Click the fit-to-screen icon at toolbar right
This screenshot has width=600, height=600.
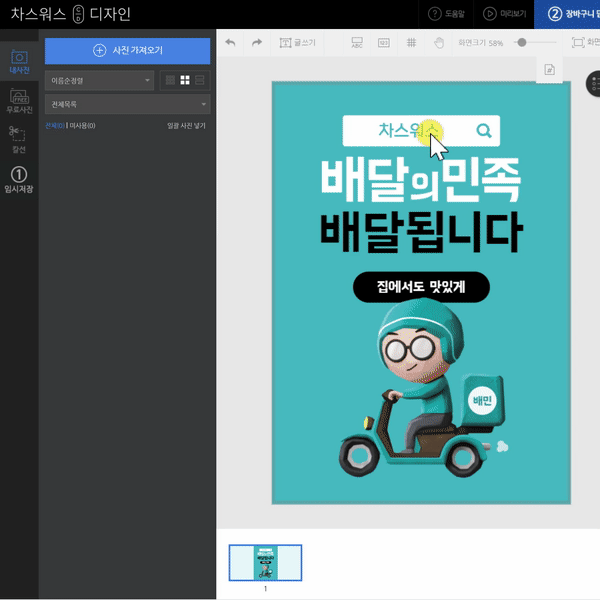[578, 42]
